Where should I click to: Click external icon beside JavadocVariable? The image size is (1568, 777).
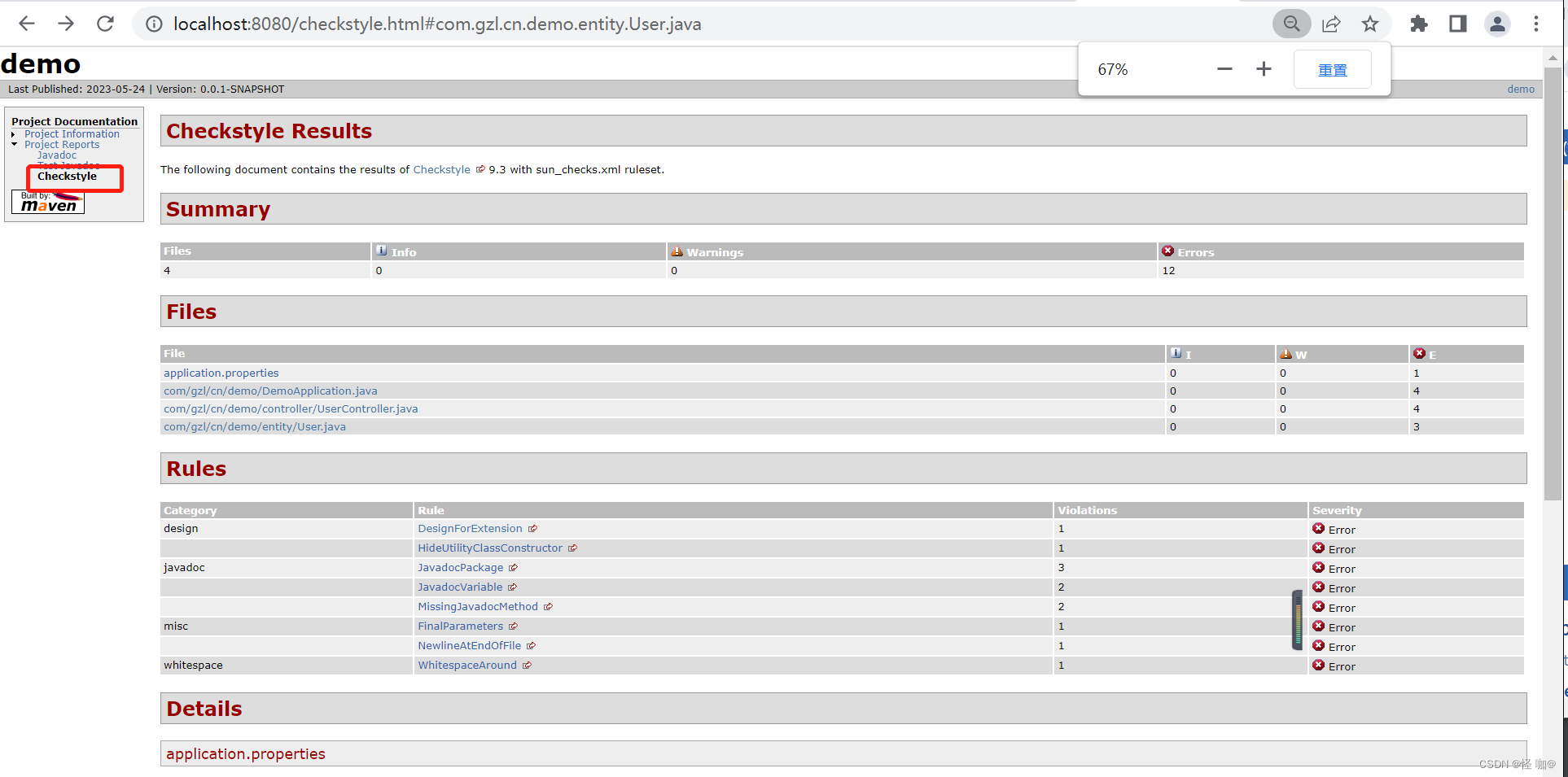[512, 587]
